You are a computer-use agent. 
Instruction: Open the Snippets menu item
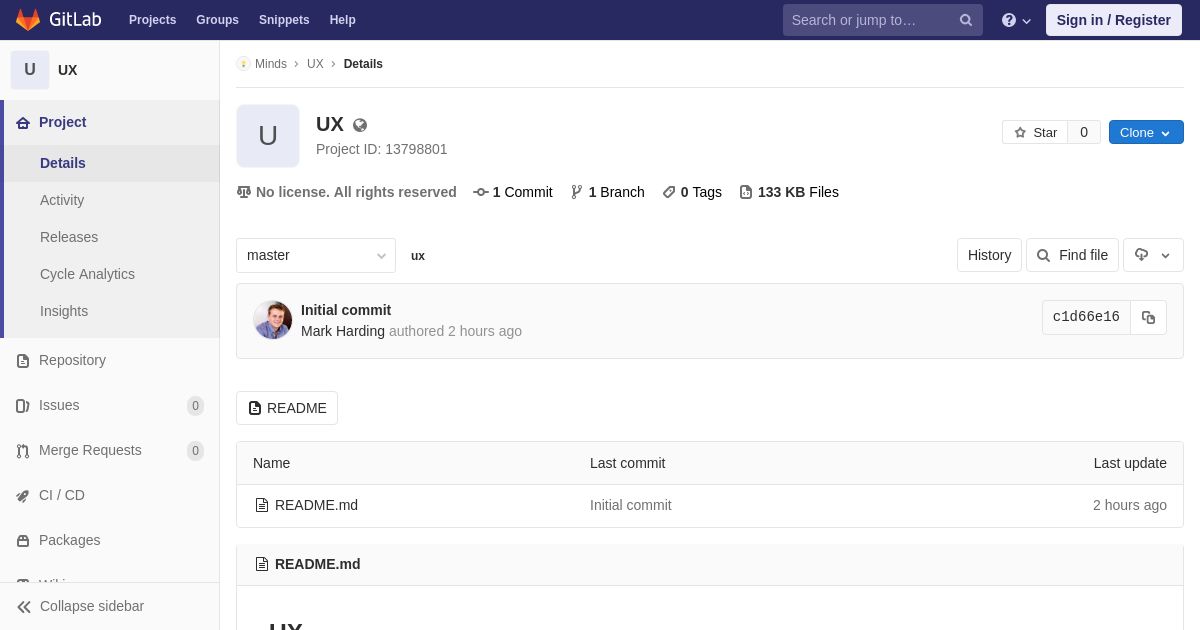point(284,20)
